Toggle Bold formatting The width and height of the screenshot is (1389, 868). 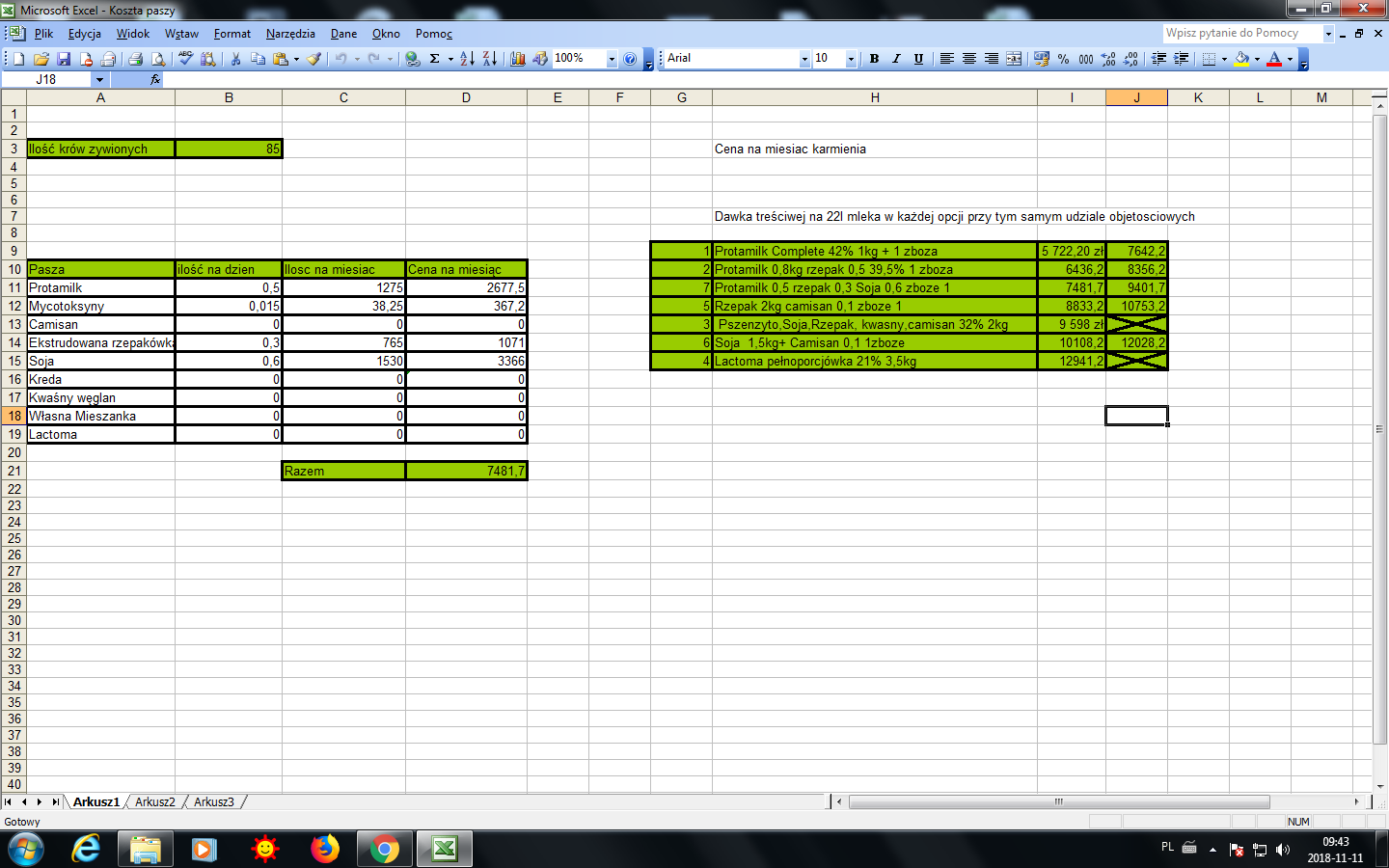(x=874, y=59)
